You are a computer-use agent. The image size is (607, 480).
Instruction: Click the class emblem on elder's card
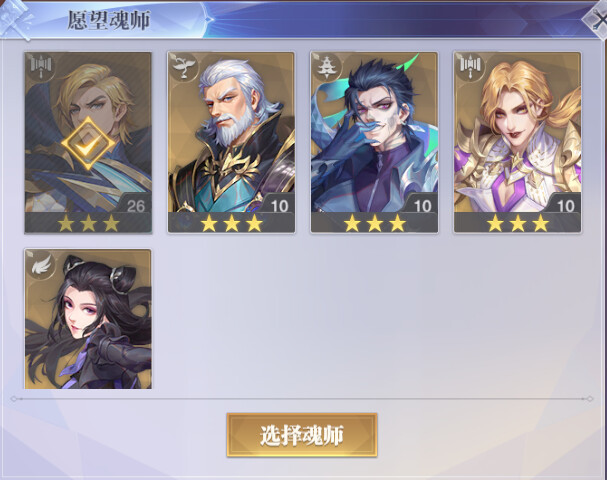(x=184, y=67)
